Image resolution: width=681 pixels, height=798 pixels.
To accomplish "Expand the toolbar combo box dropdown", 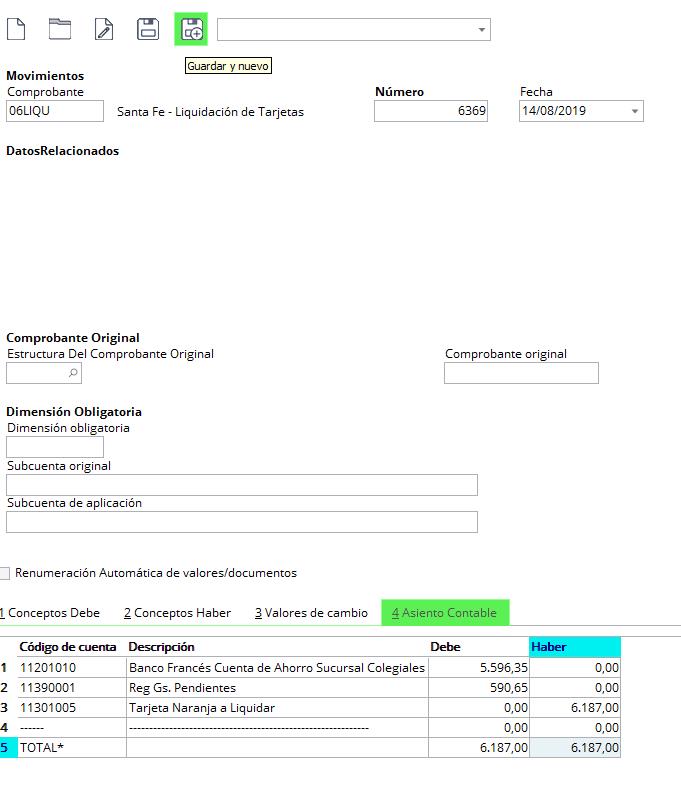I will pyautogui.click(x=482, y=30).
